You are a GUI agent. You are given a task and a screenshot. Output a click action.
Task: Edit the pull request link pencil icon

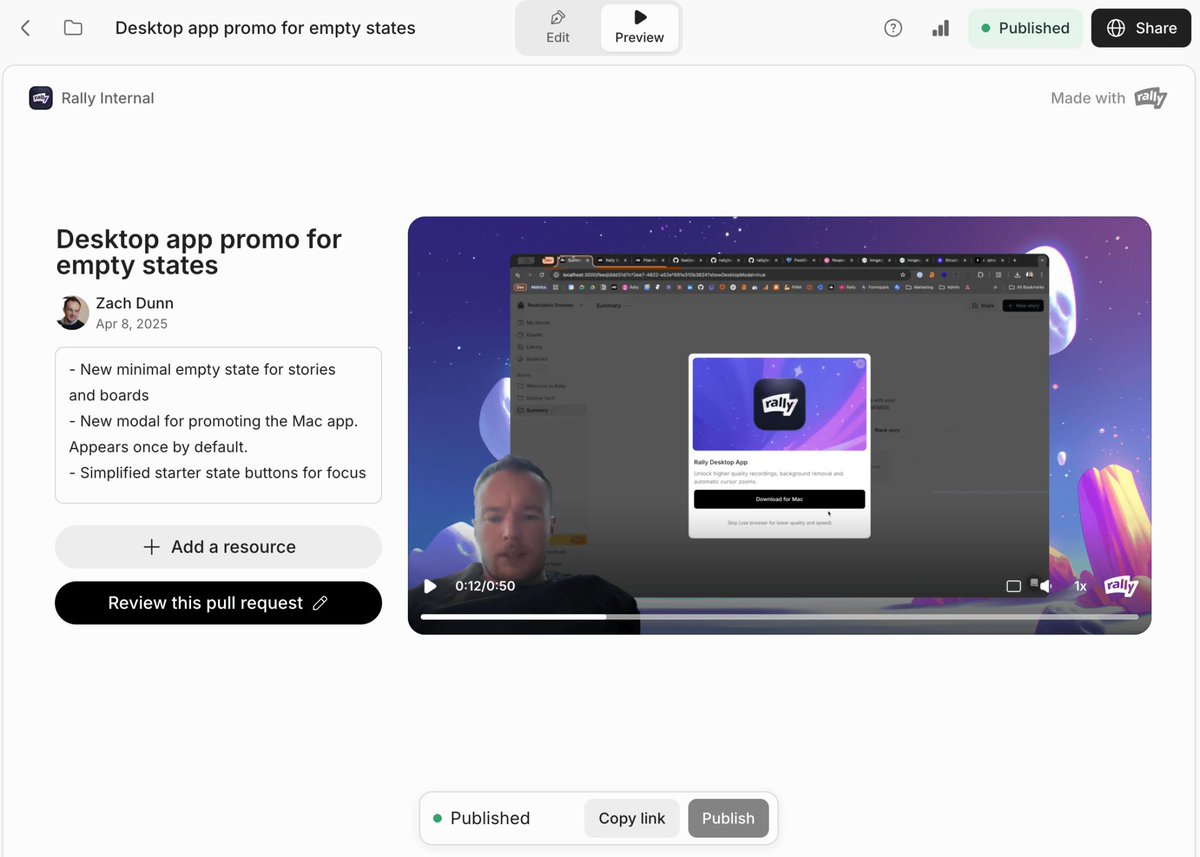coord(320,603)
